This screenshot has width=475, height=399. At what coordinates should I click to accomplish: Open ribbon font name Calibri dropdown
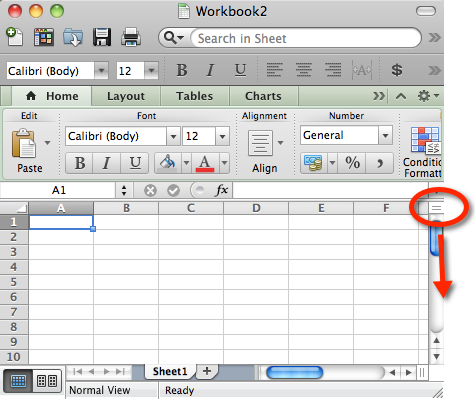(x=173, y=136)
